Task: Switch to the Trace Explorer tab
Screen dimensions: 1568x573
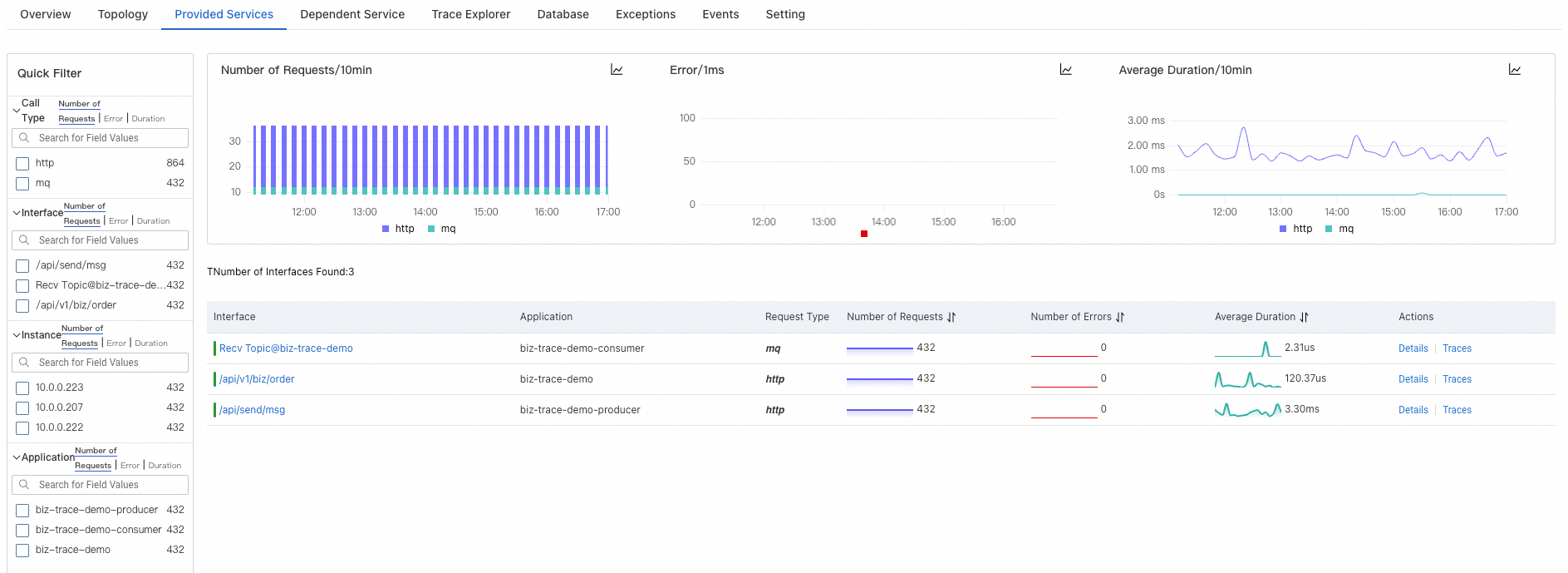Action: (x=470, y=14)
